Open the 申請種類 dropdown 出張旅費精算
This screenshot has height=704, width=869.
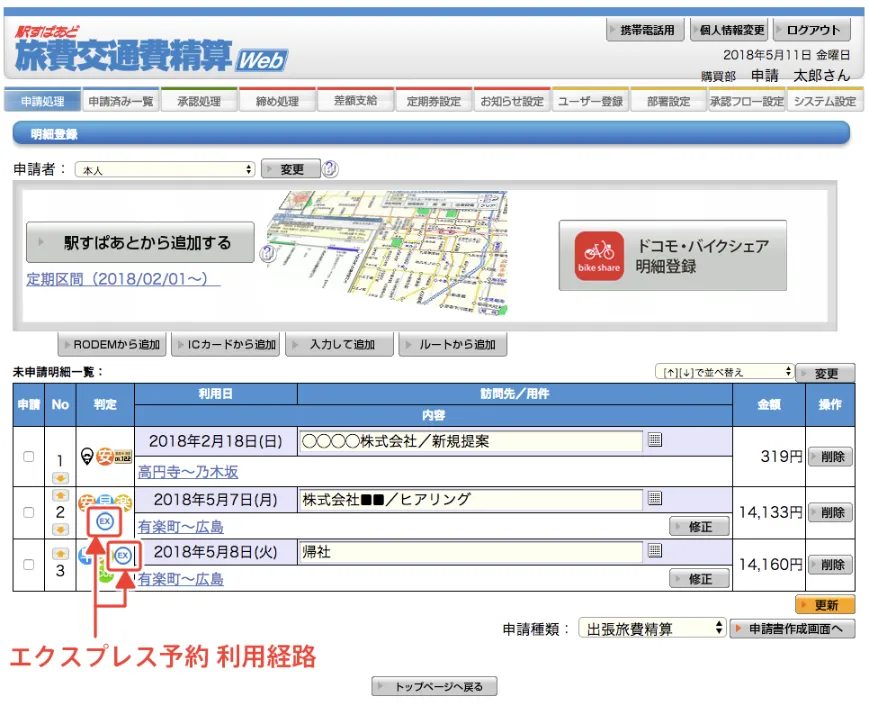point(652,629)
